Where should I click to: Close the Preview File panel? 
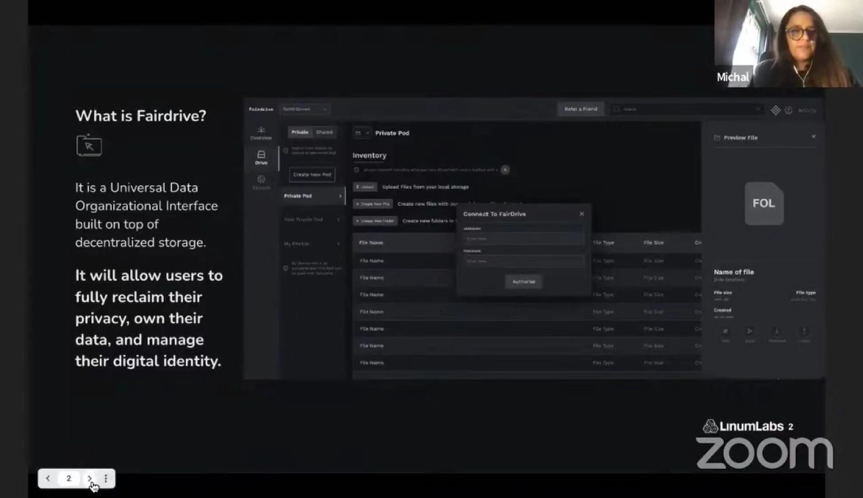click(813, 136)
